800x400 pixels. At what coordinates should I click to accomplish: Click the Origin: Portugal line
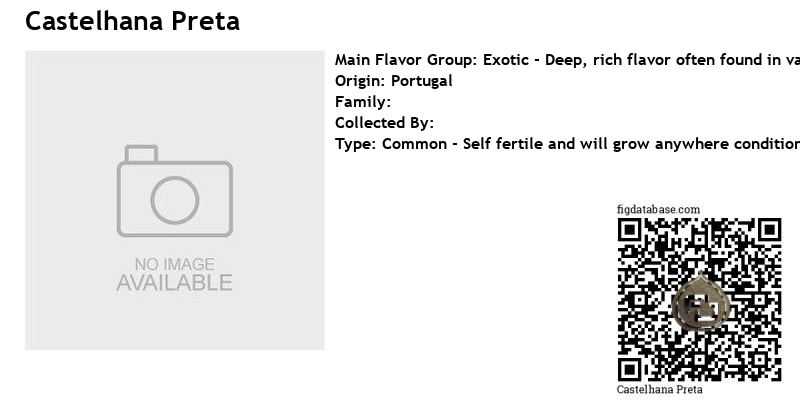click(394, 81)
